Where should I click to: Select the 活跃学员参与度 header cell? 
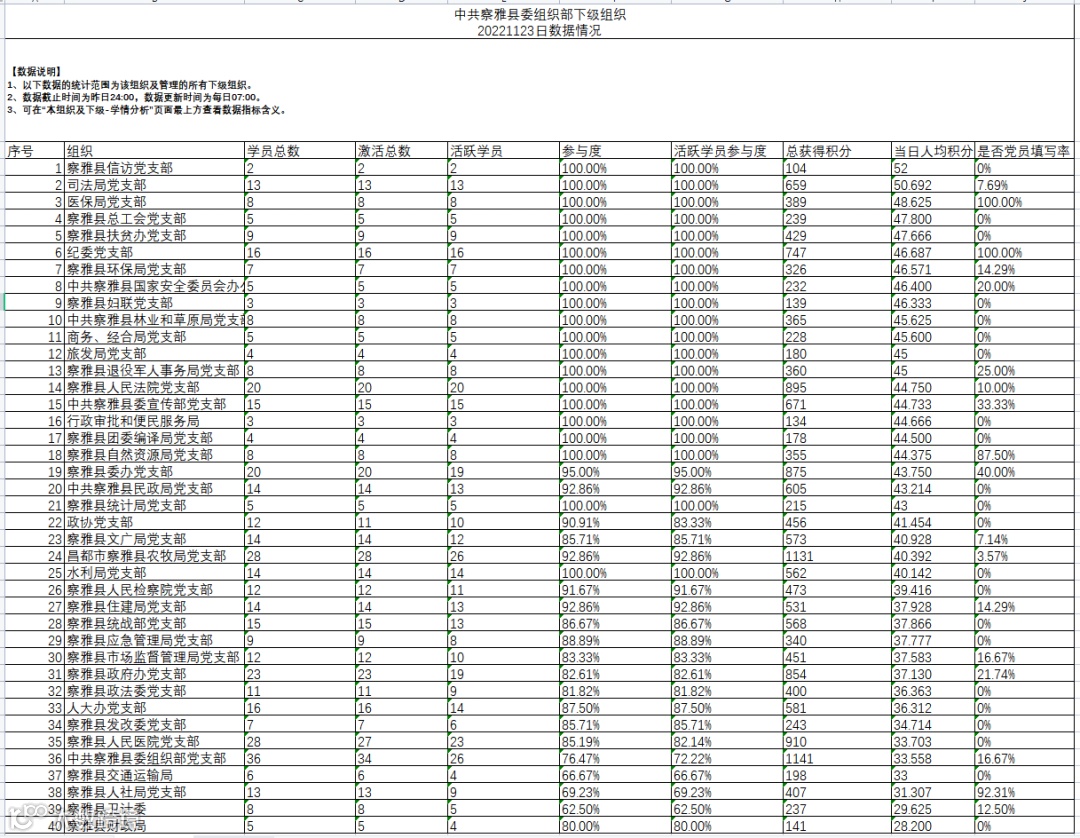[727, 151]
